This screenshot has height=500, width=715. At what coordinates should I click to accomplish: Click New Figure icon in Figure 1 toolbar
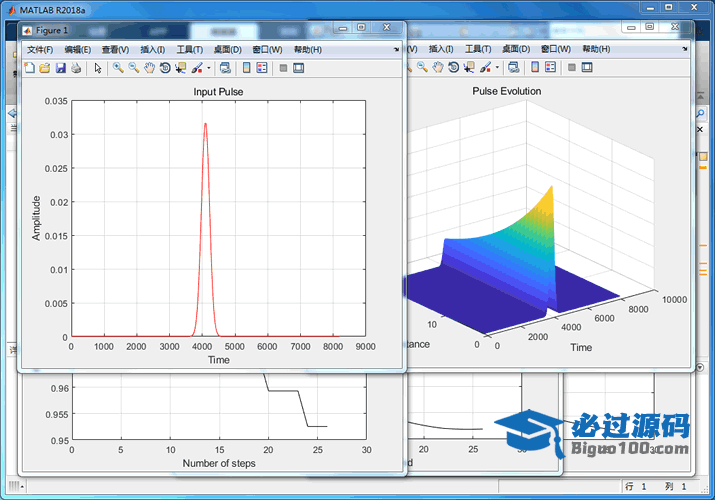pos(29,68)
